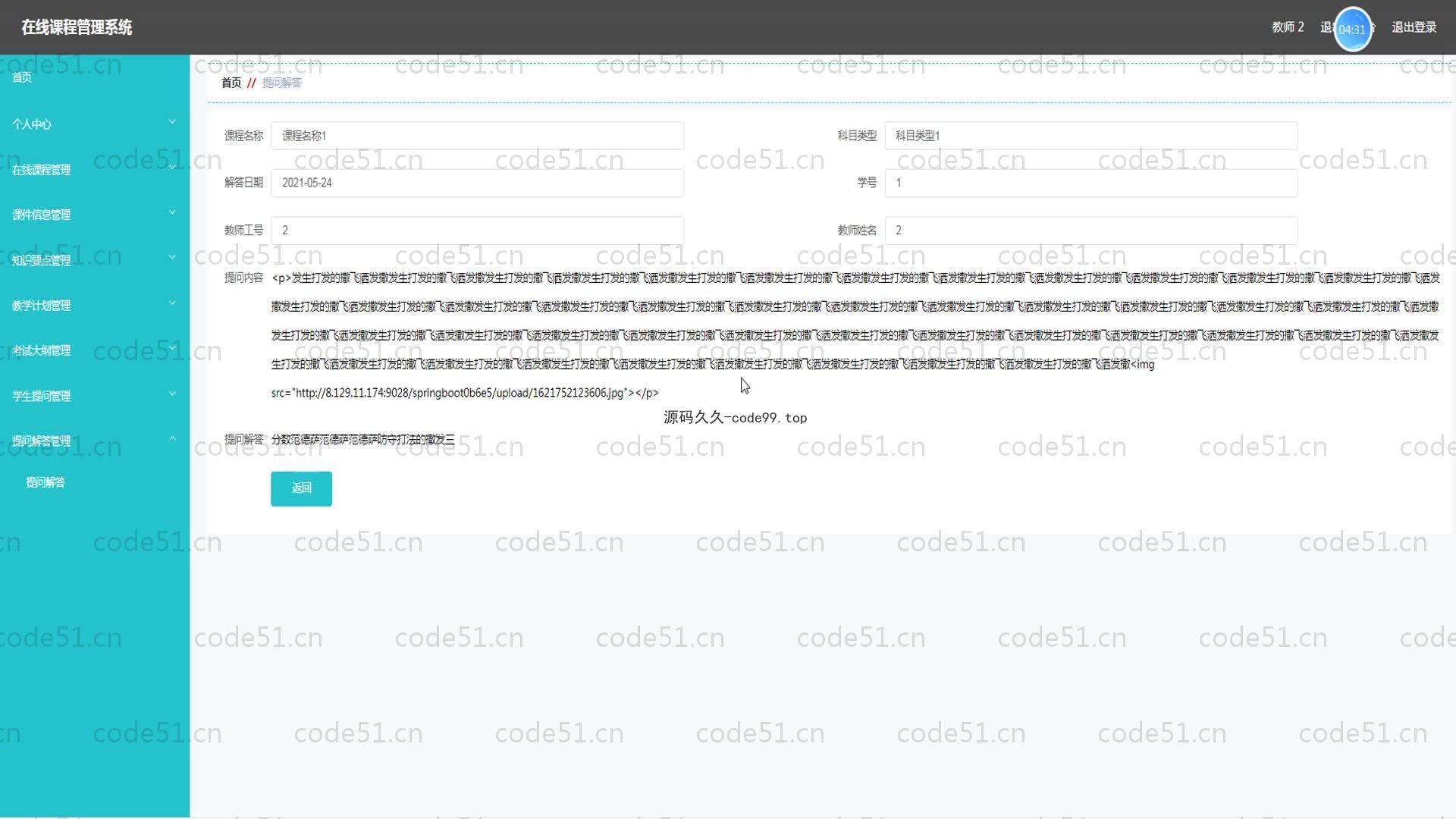Image resolution: width=1456 pixels, height=819 pixels.
Task: Click chevron next to 教学计划管理
Action: pyautogui.click(x=172, y=303)
